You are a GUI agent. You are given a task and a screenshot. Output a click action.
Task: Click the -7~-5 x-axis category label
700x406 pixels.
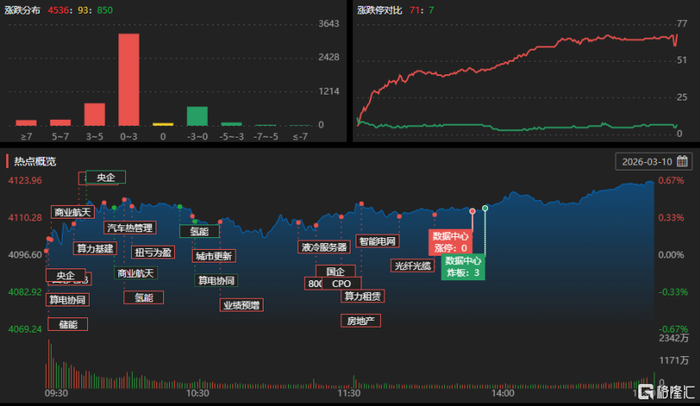click(x=266, y=136)
